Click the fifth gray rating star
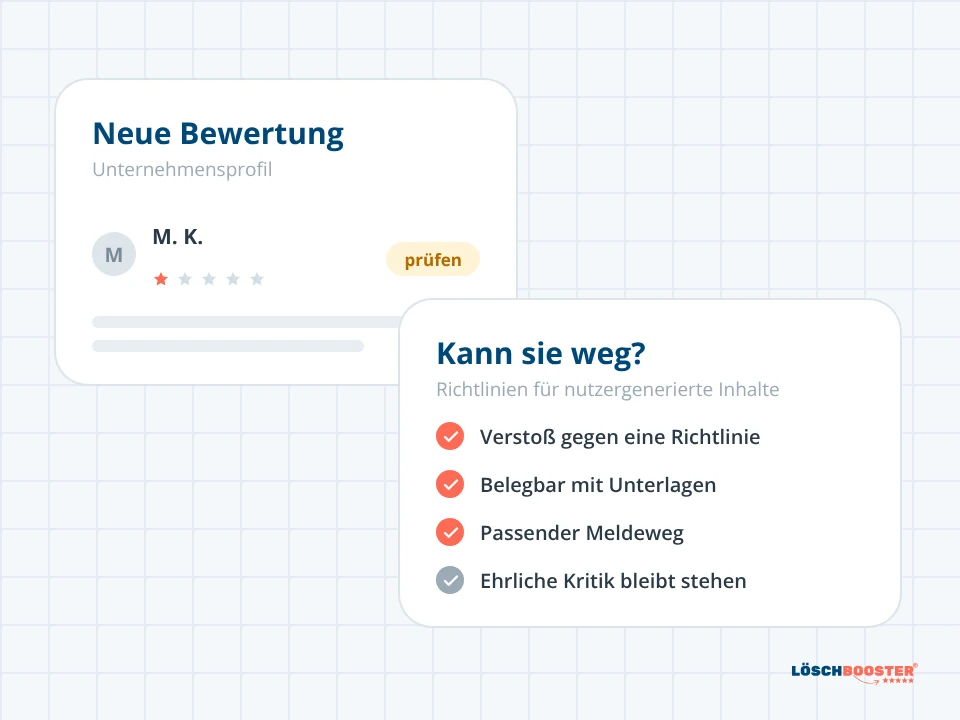This screenshot has height=720, width=960. point(257,279)
